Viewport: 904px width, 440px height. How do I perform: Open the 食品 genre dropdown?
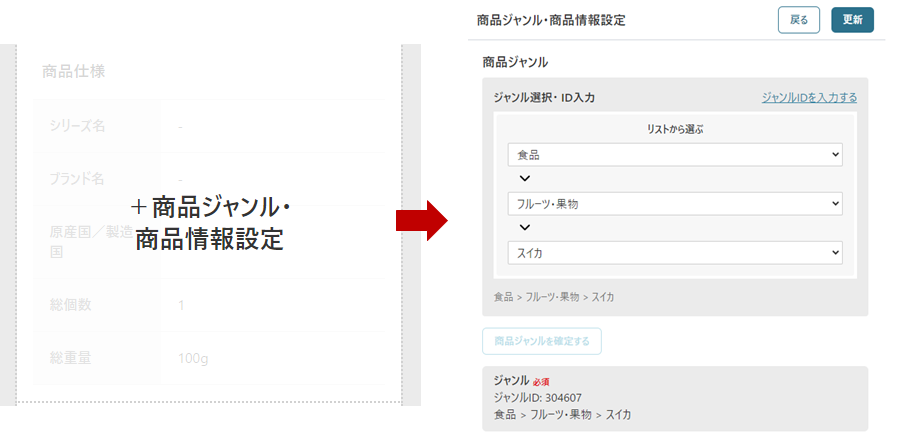click(x=675, y=155)
